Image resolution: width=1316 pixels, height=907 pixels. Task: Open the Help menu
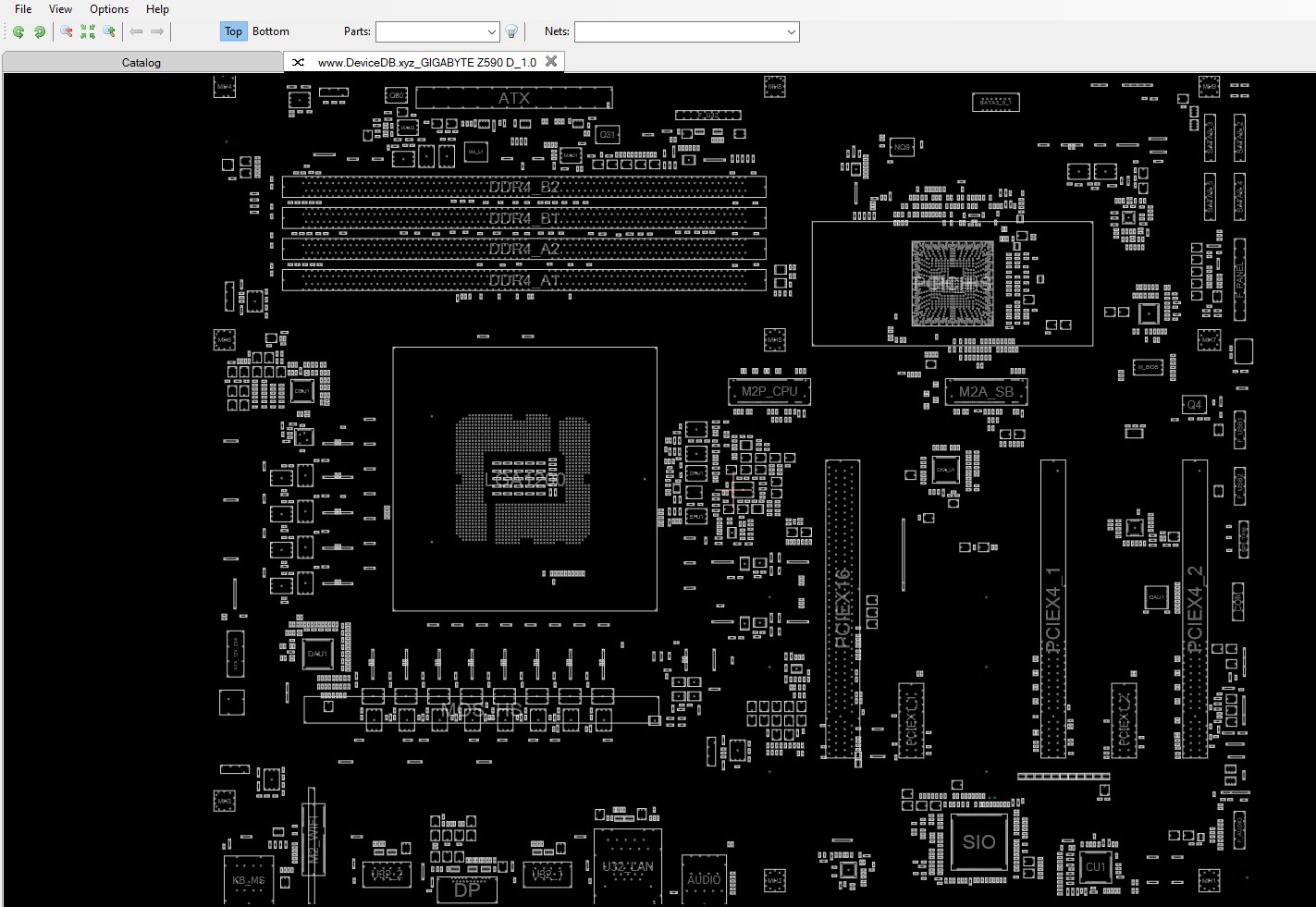(x=157, y=9)
